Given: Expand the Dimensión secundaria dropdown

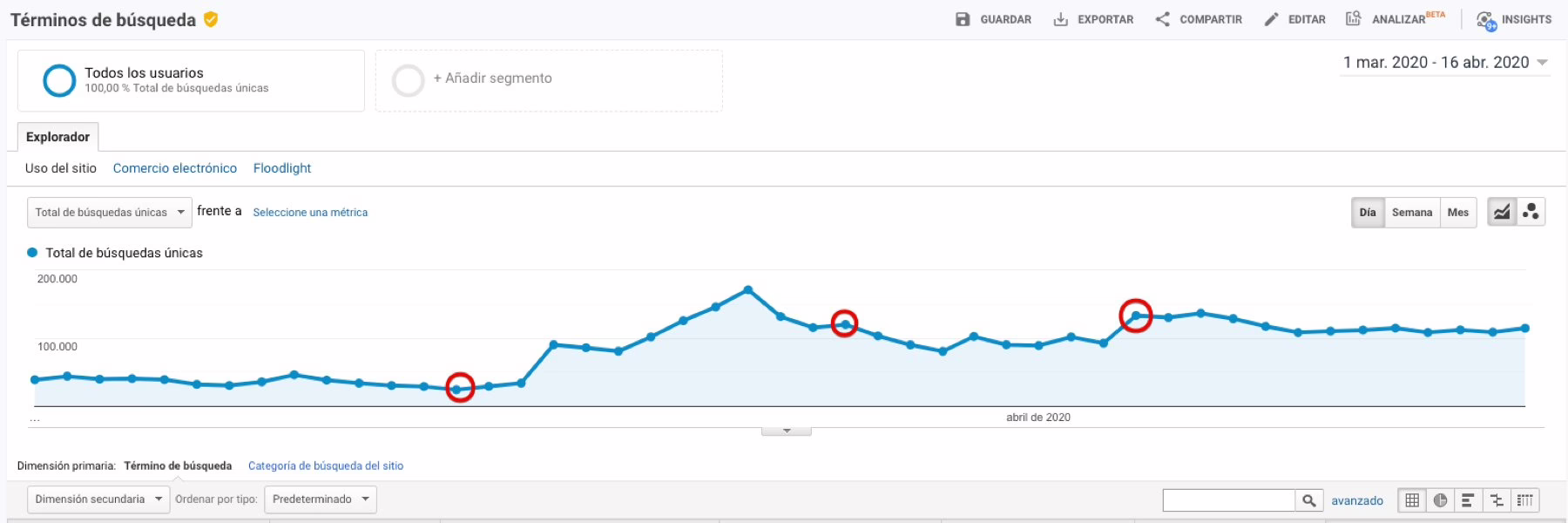Looking at the screenshot, I should pyautogui.click(x=98, y=499).
